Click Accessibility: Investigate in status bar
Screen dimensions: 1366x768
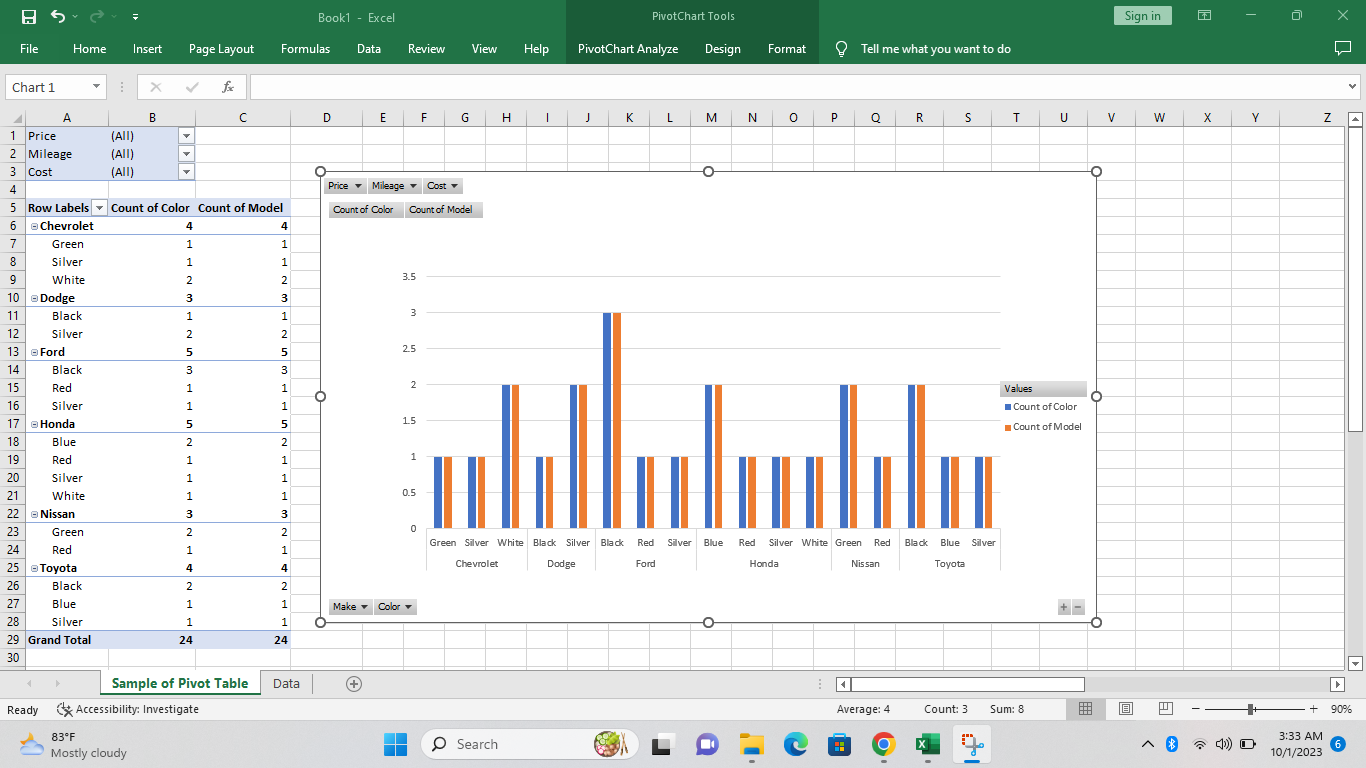coord(127,709)
